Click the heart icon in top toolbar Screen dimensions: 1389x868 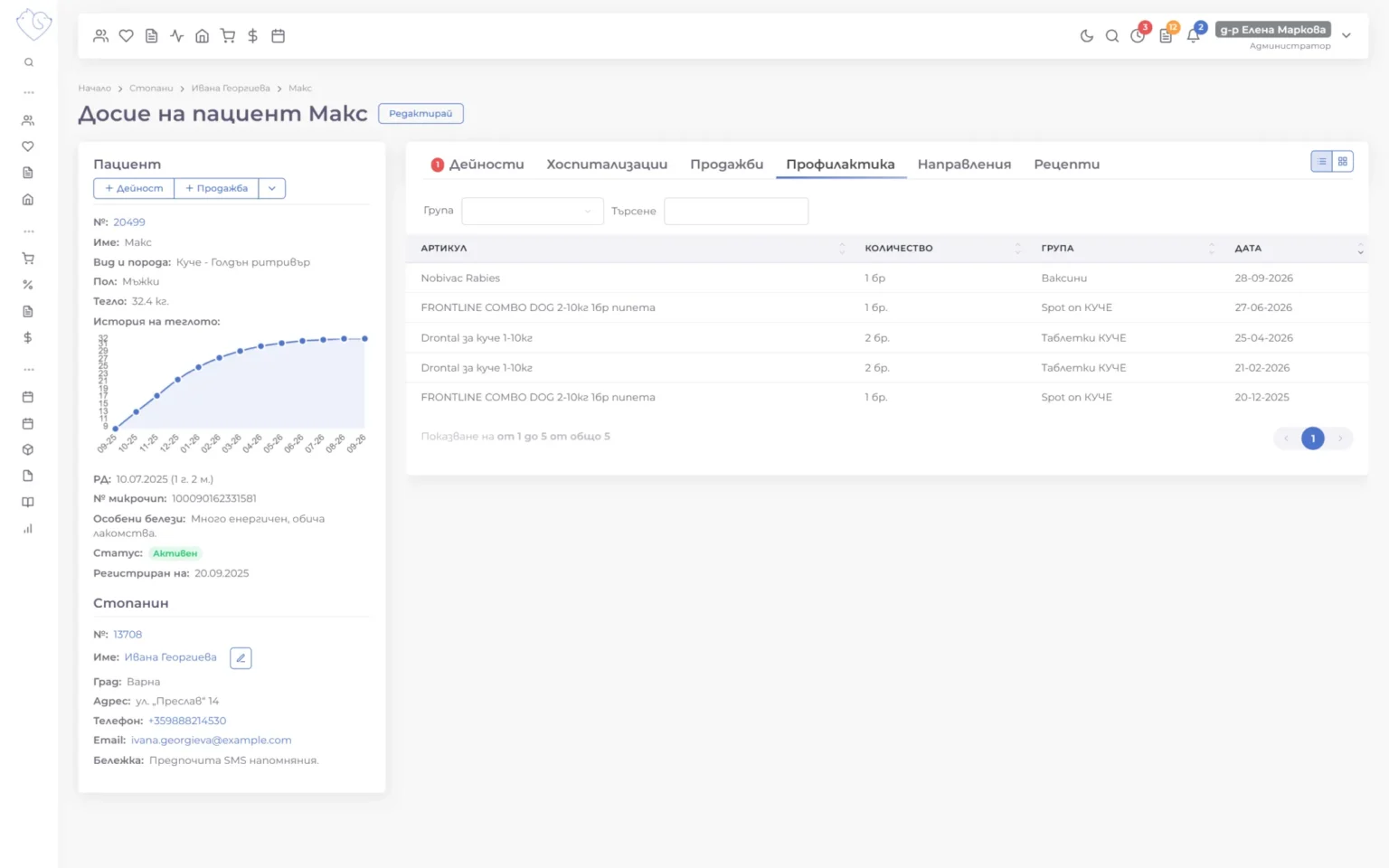(127, 36)
